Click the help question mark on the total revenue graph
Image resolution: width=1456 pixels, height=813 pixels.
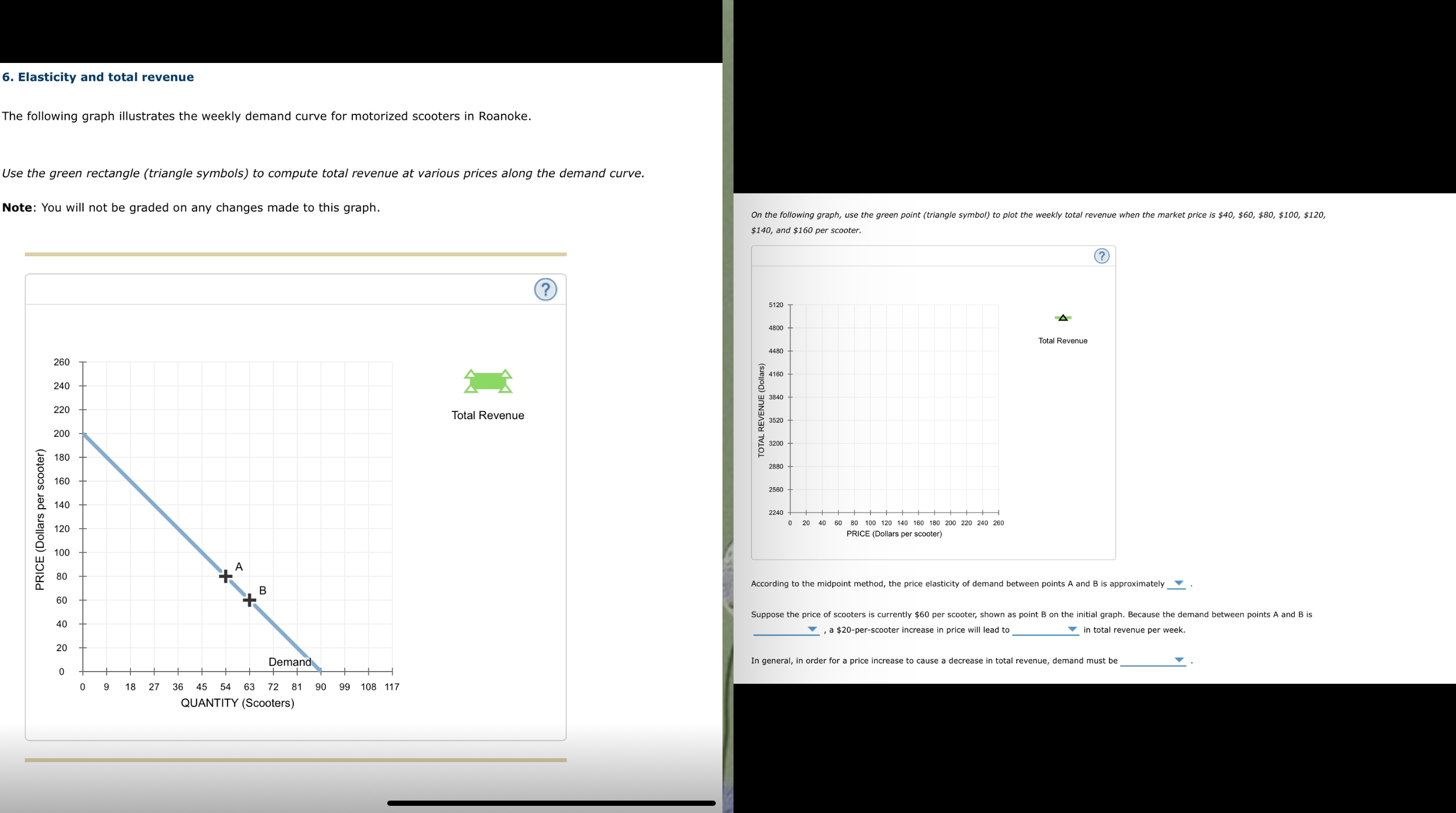tap(1101, 256)
